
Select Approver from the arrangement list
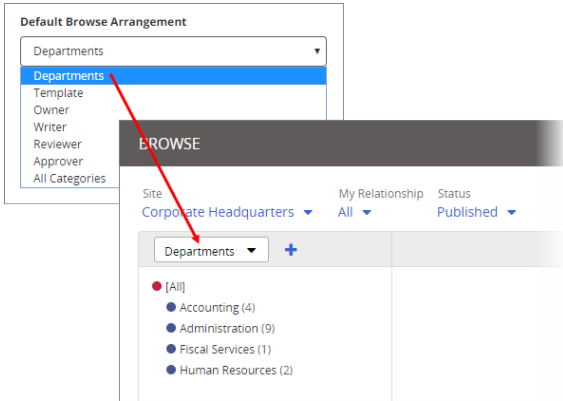tap(58, 162)
